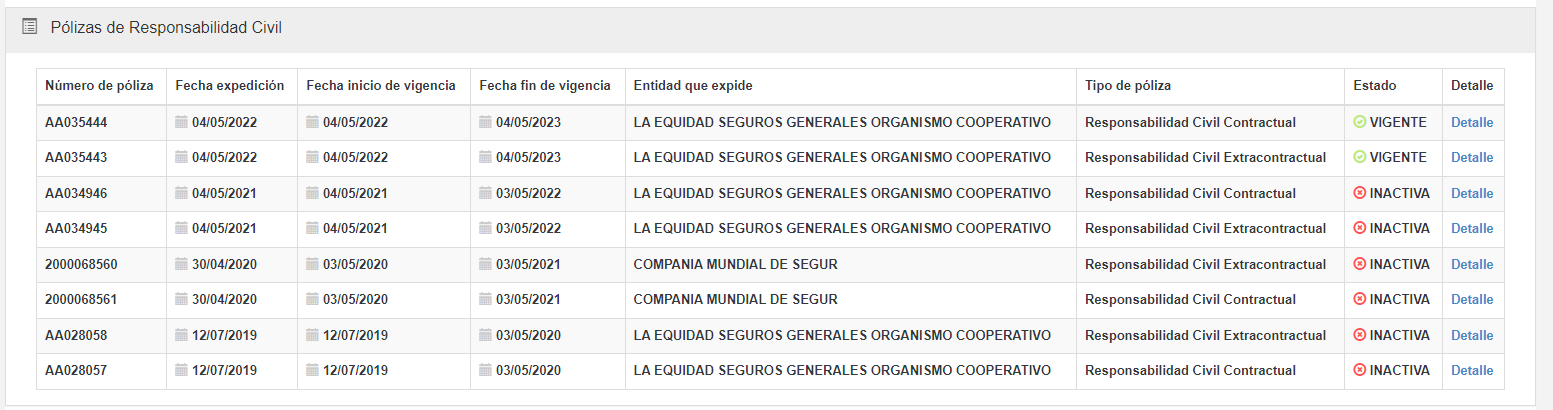
Task: Click the list icon beside Pólizas de Responsabilidad Civil
Action: coord(30,28)
